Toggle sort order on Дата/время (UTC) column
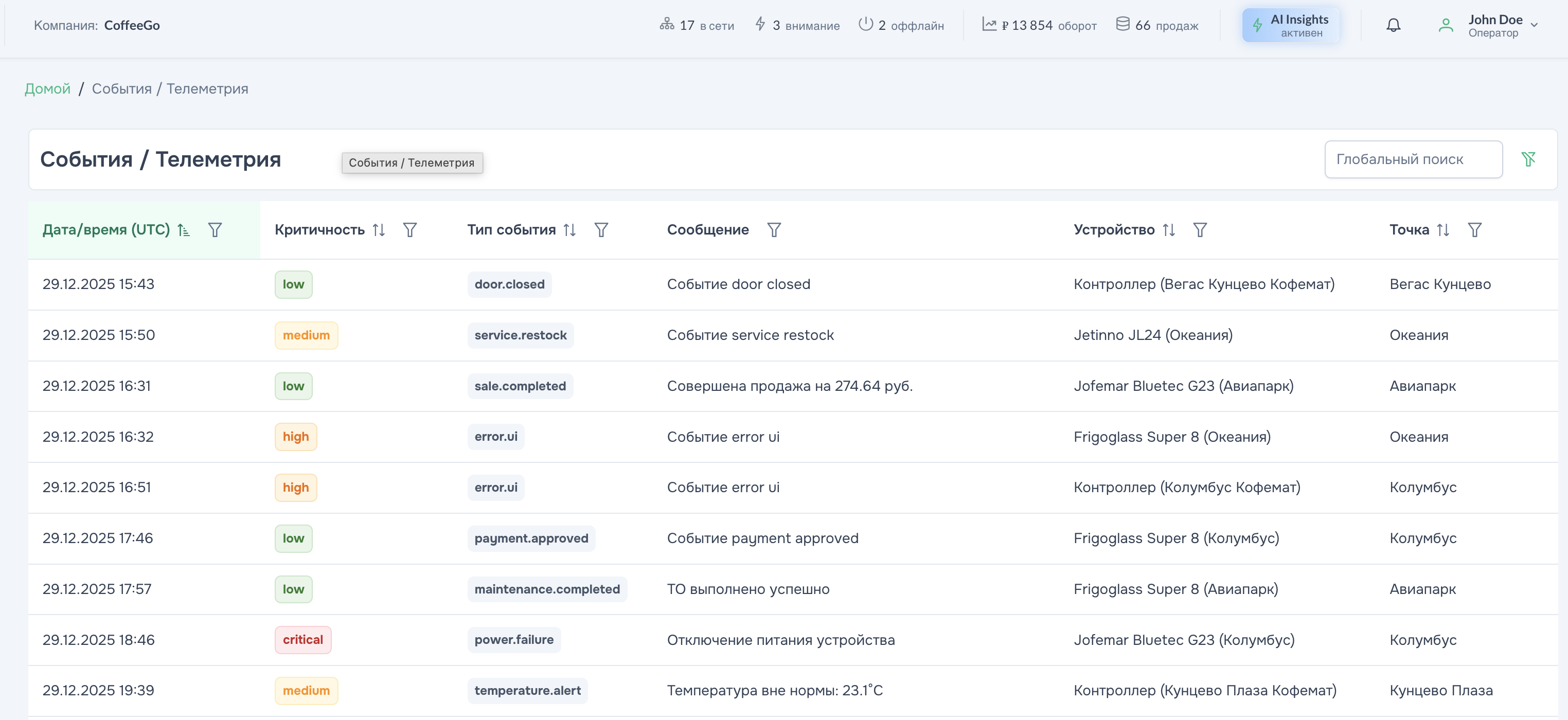The image size is (1568, 720). tap(183, 230)
